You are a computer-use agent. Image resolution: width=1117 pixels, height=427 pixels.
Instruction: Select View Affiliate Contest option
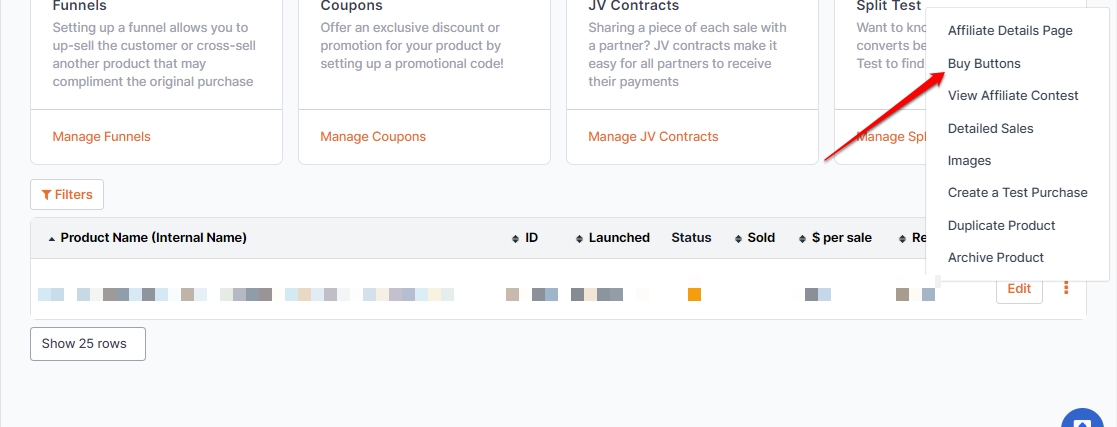click(x=1013, y=96)
